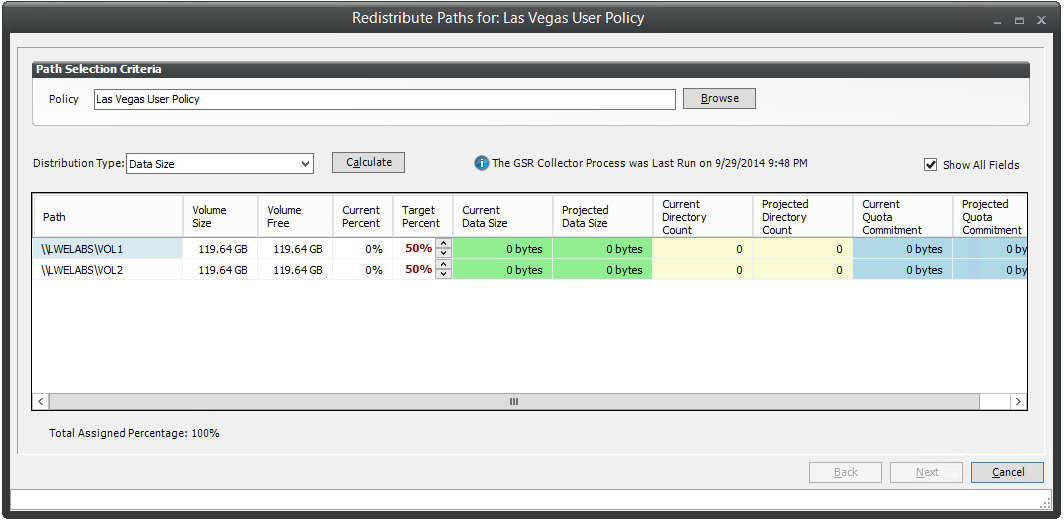Sort by Volume Free column header

coord(295,216)
